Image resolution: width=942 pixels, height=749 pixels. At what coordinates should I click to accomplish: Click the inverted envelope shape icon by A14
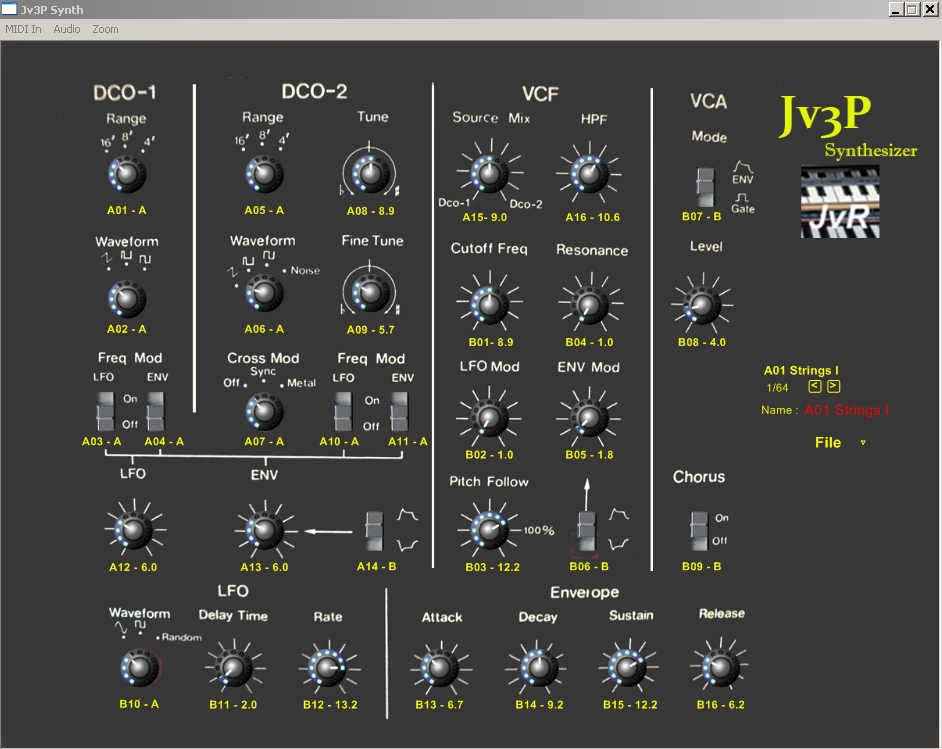407,545
